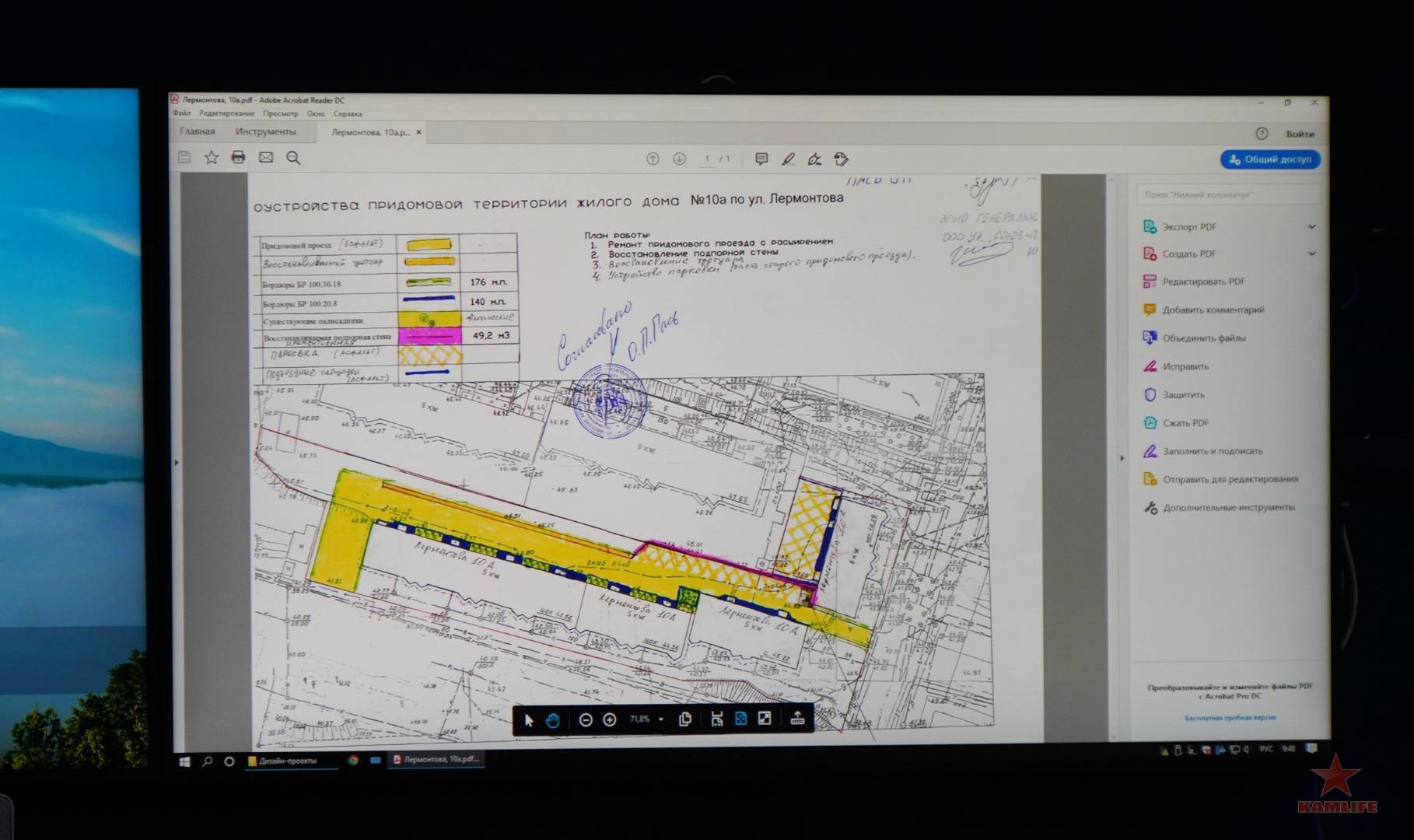Click the Save file icon in toolbar

(184, 158)
